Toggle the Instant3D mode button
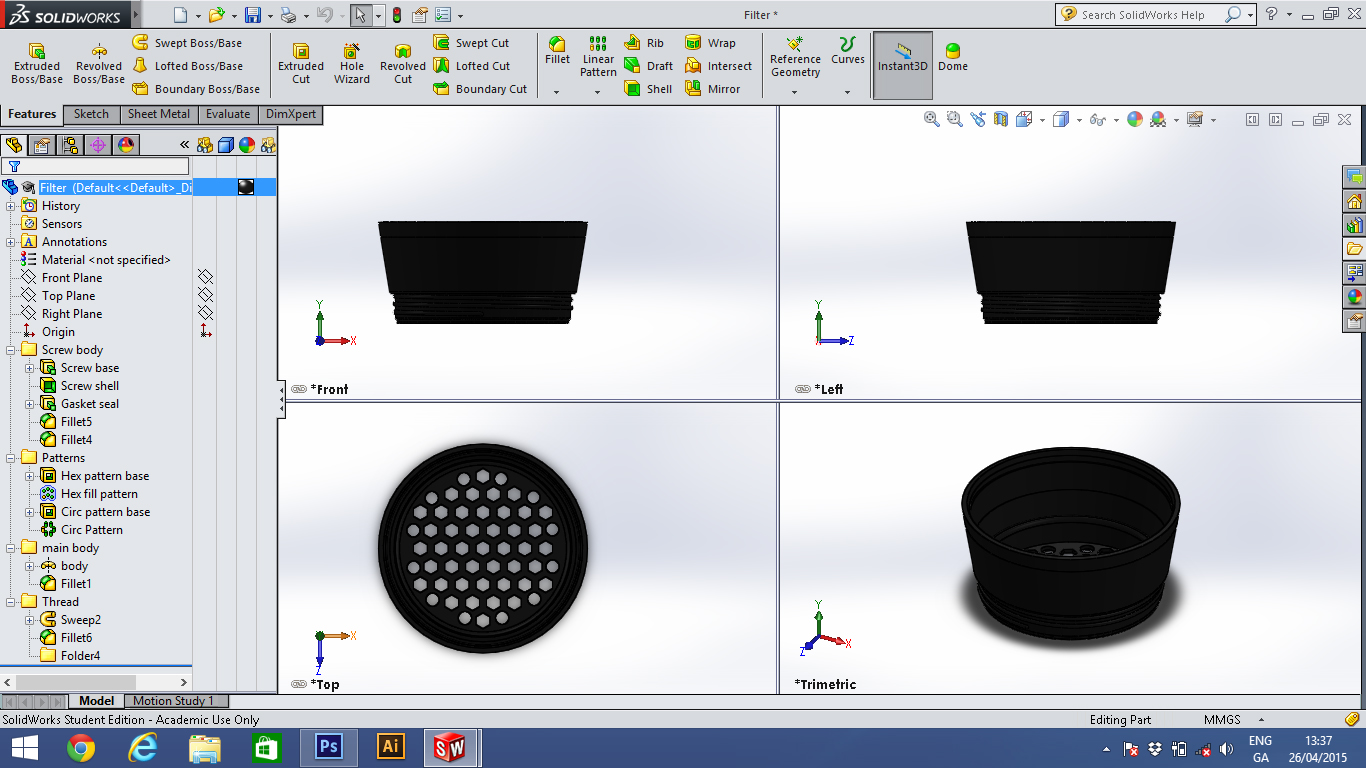Viewport: 1366px width, 768px height. pyautogui.click(x=903, y=58)
